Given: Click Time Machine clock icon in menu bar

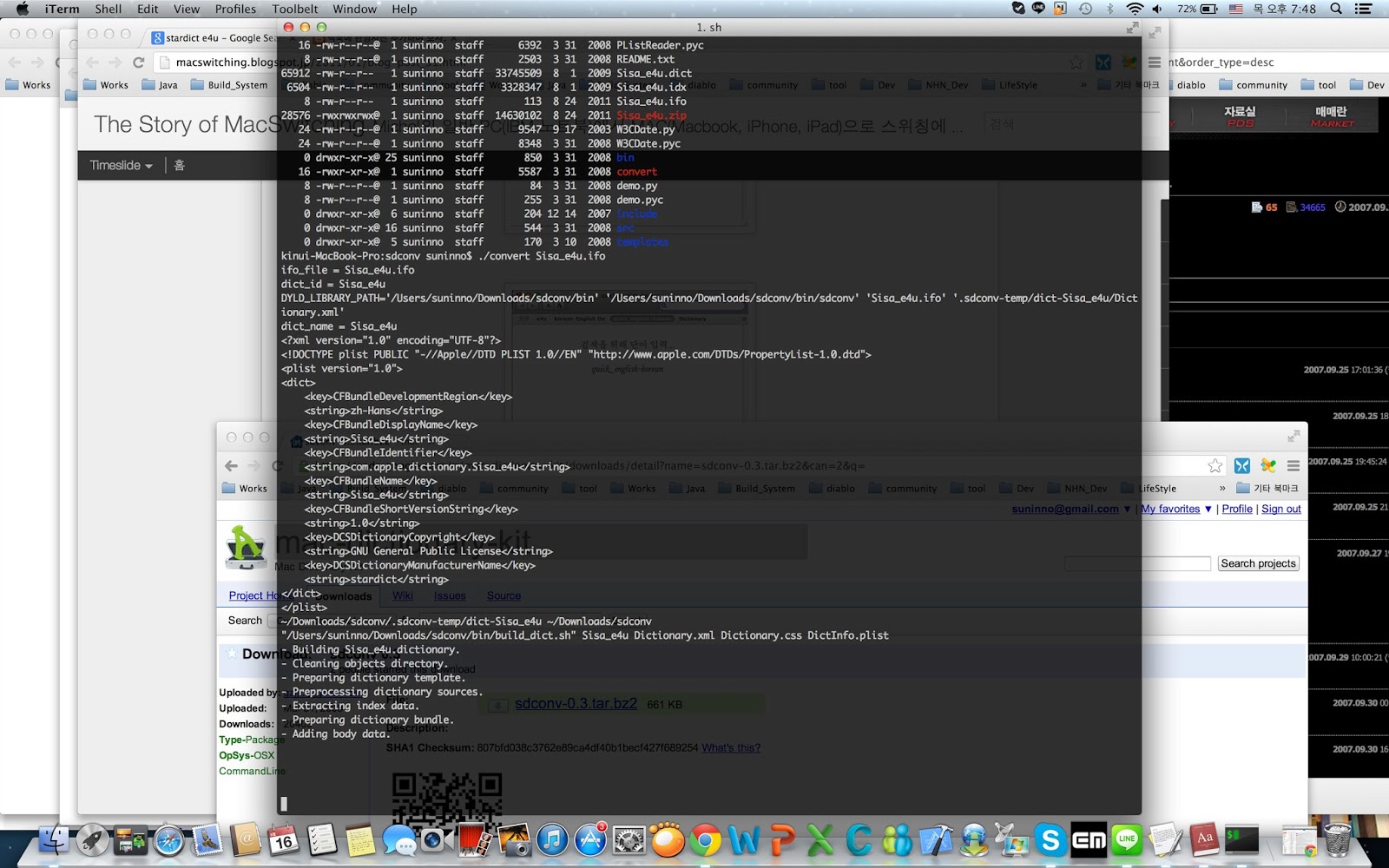Looking at the screenshot, I should 1085,9.
